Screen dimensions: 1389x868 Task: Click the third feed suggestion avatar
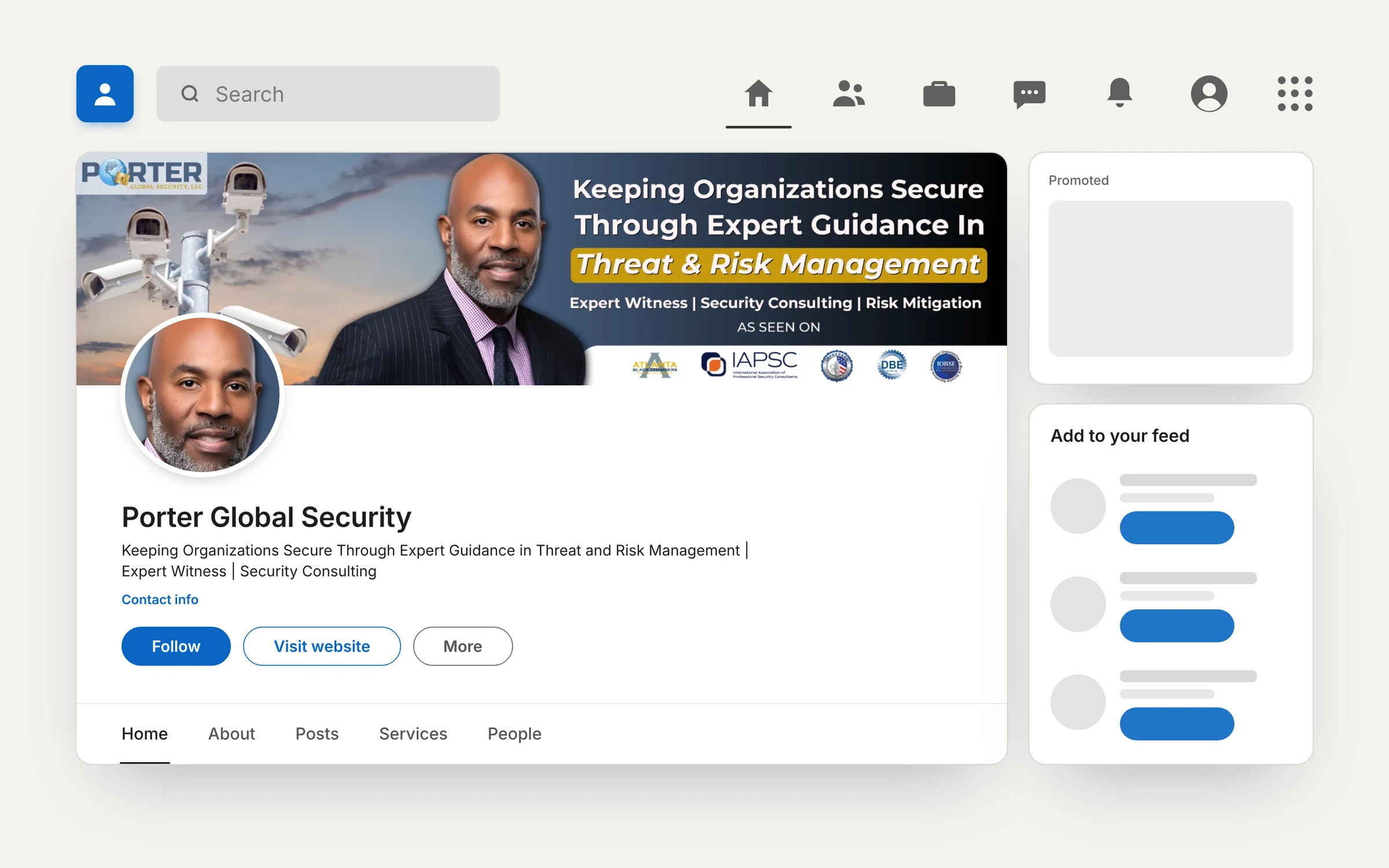tap(1078, 702)
